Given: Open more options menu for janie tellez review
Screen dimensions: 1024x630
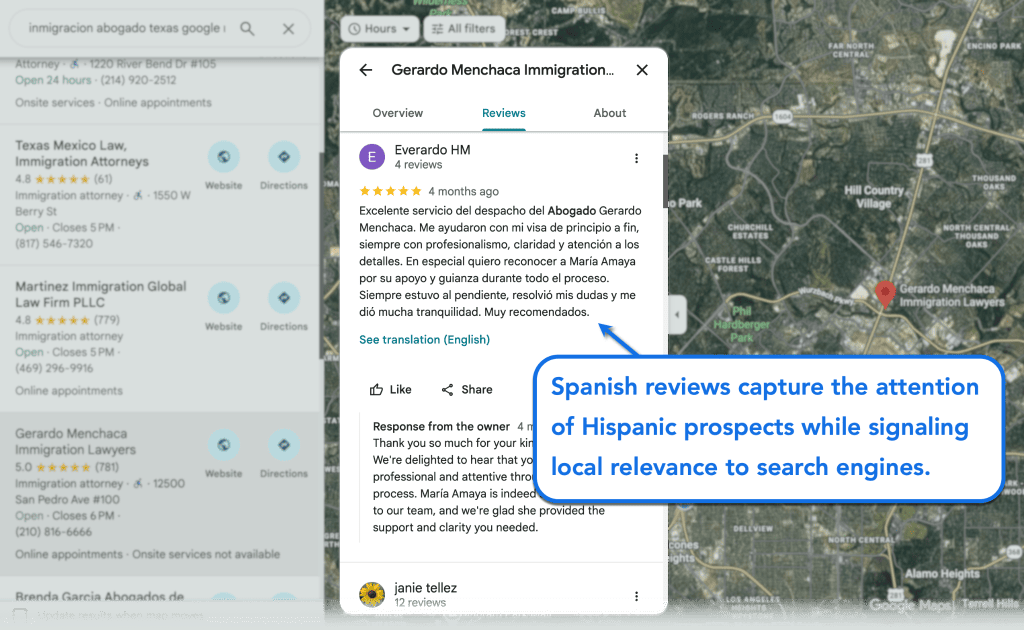Looking at the screenshot, I should [x=636, y=596].
